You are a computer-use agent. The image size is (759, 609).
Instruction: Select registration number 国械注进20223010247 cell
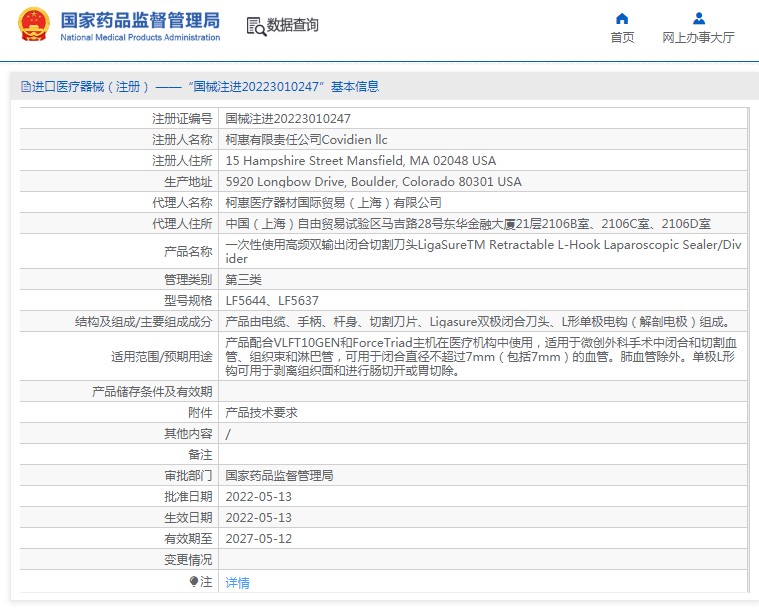pos(288,118)
